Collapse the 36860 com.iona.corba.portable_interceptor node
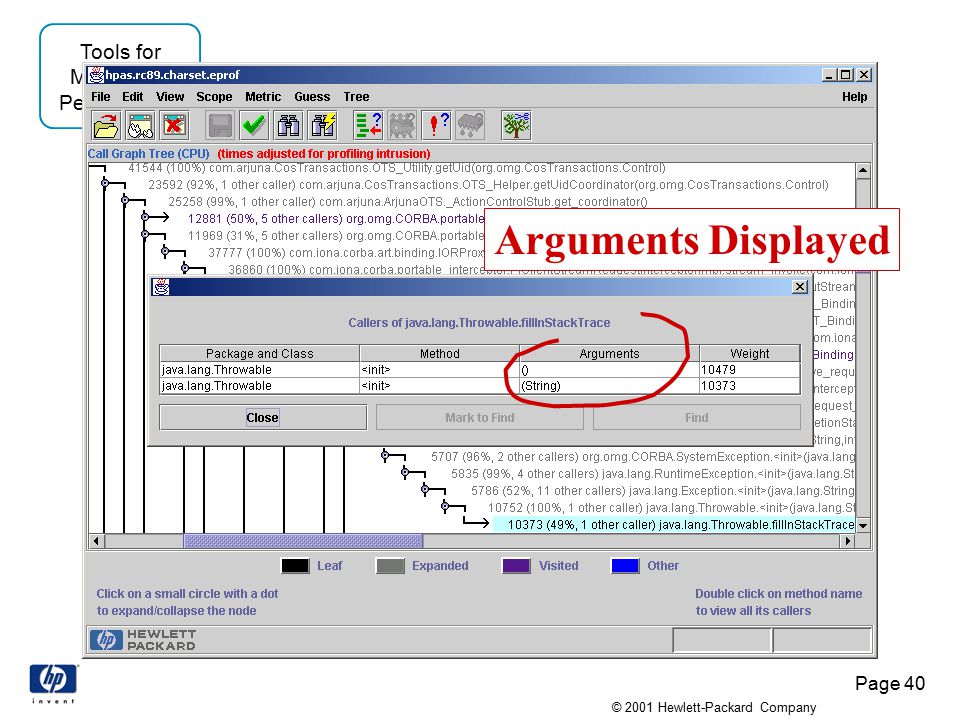This screenshot has height=720, width=960. tap(185, 268)
